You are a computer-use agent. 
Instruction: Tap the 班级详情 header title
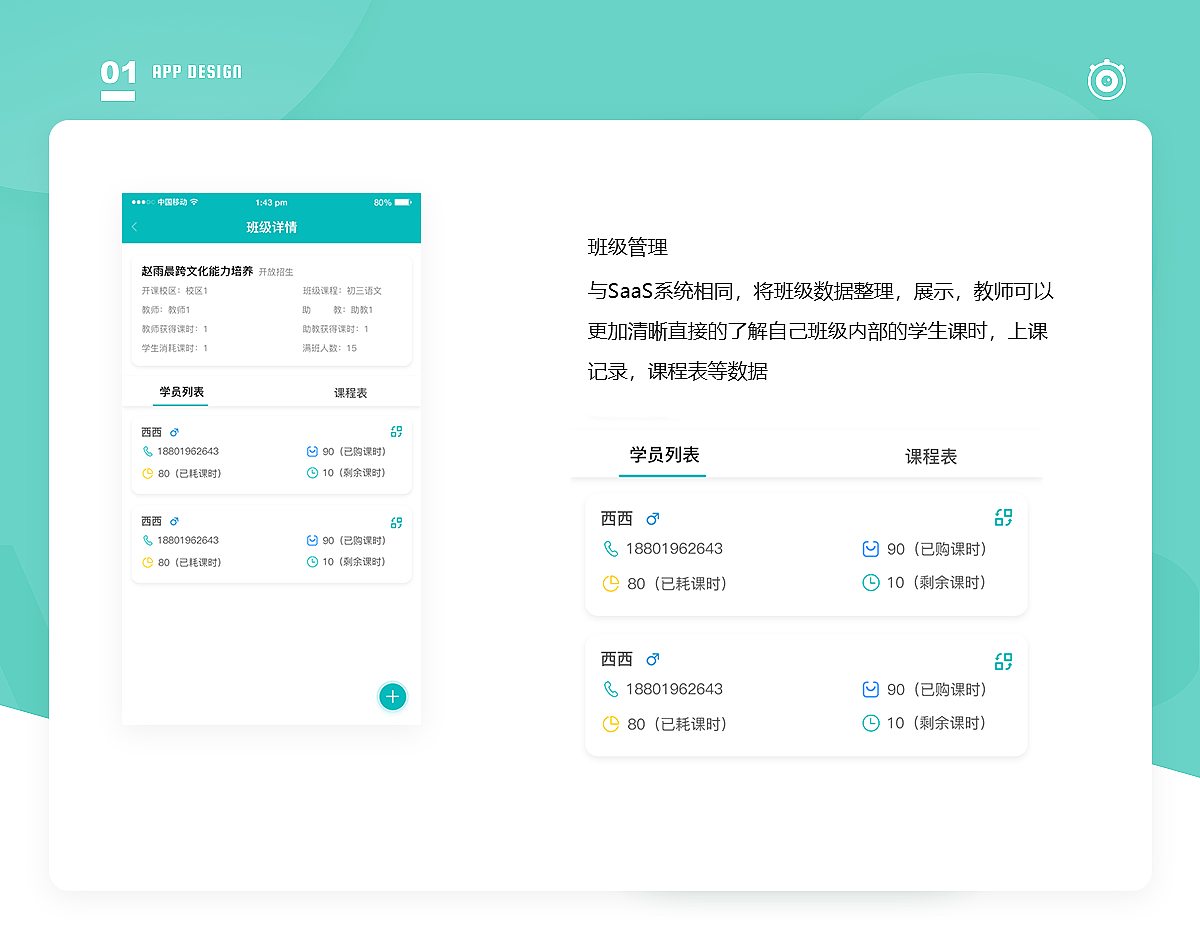(272, 227)
